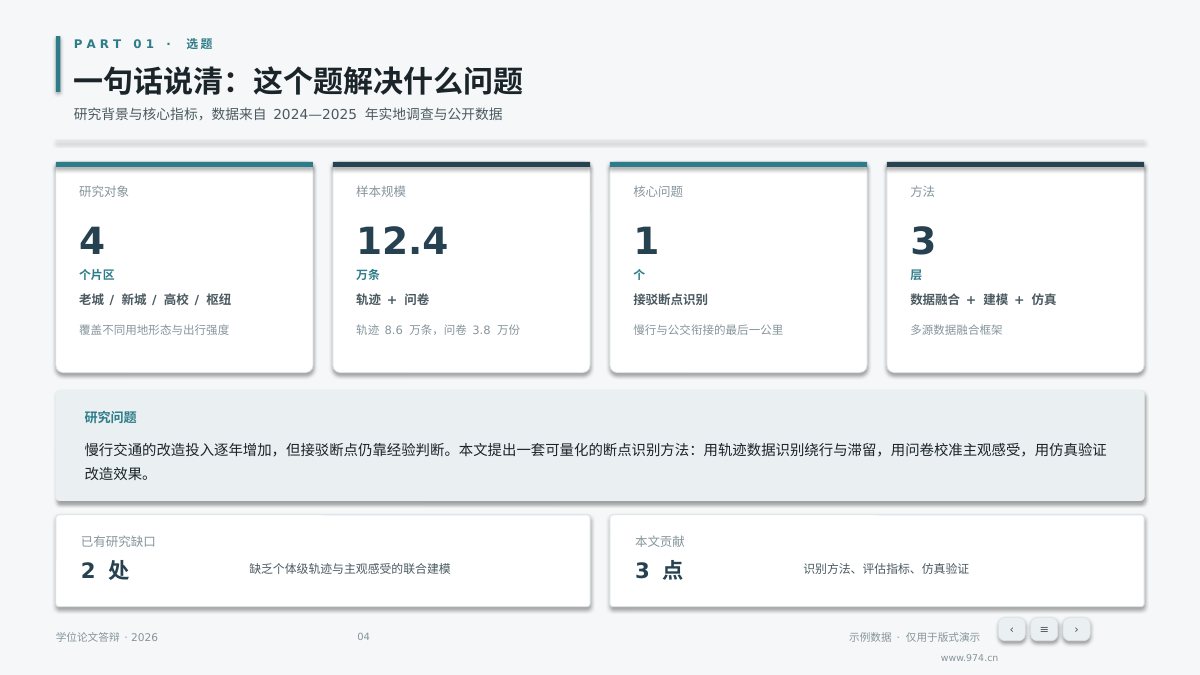Viewport: 1200px width, 675px height.
Task: Click 轨迹 8.6 万条，问卷 3.8 万份 detail
Action: pos(438,329)
